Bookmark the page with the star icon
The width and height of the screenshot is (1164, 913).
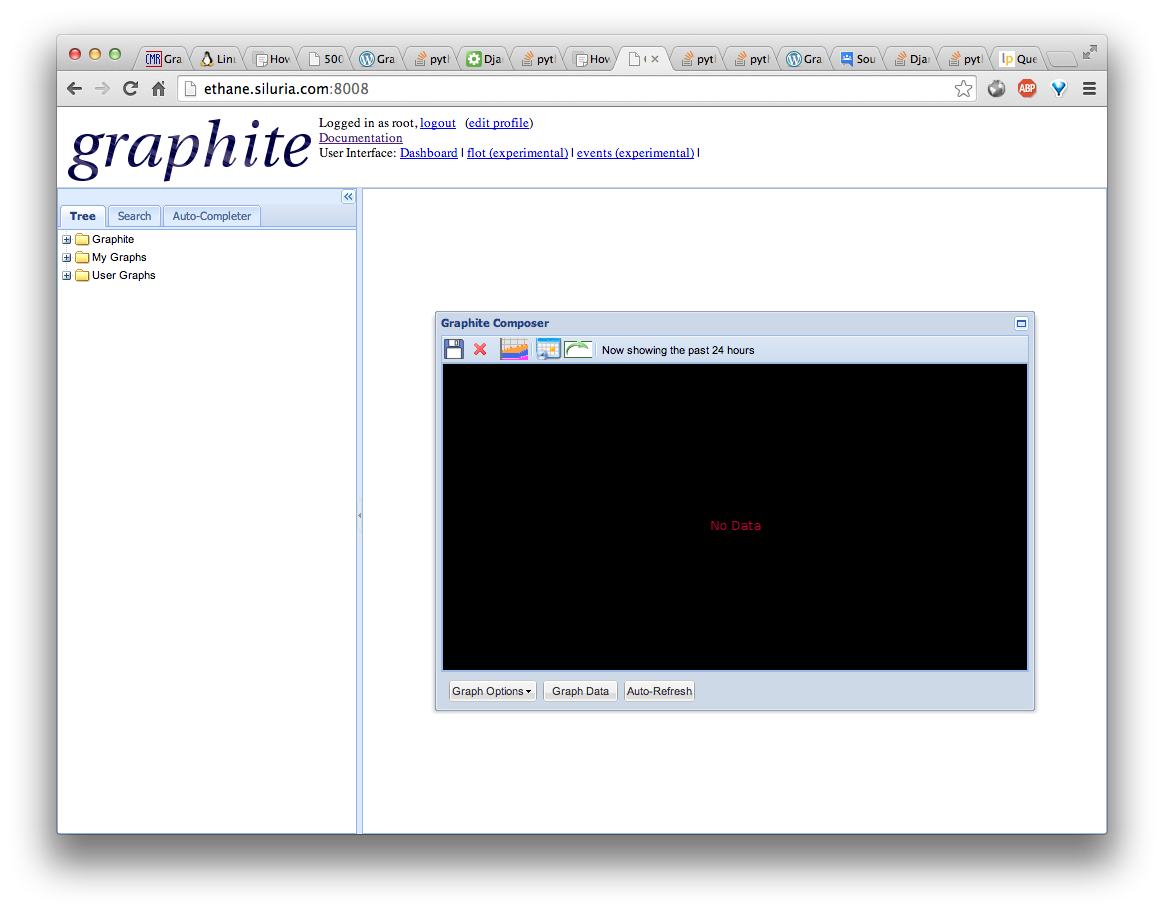[963, 89]
